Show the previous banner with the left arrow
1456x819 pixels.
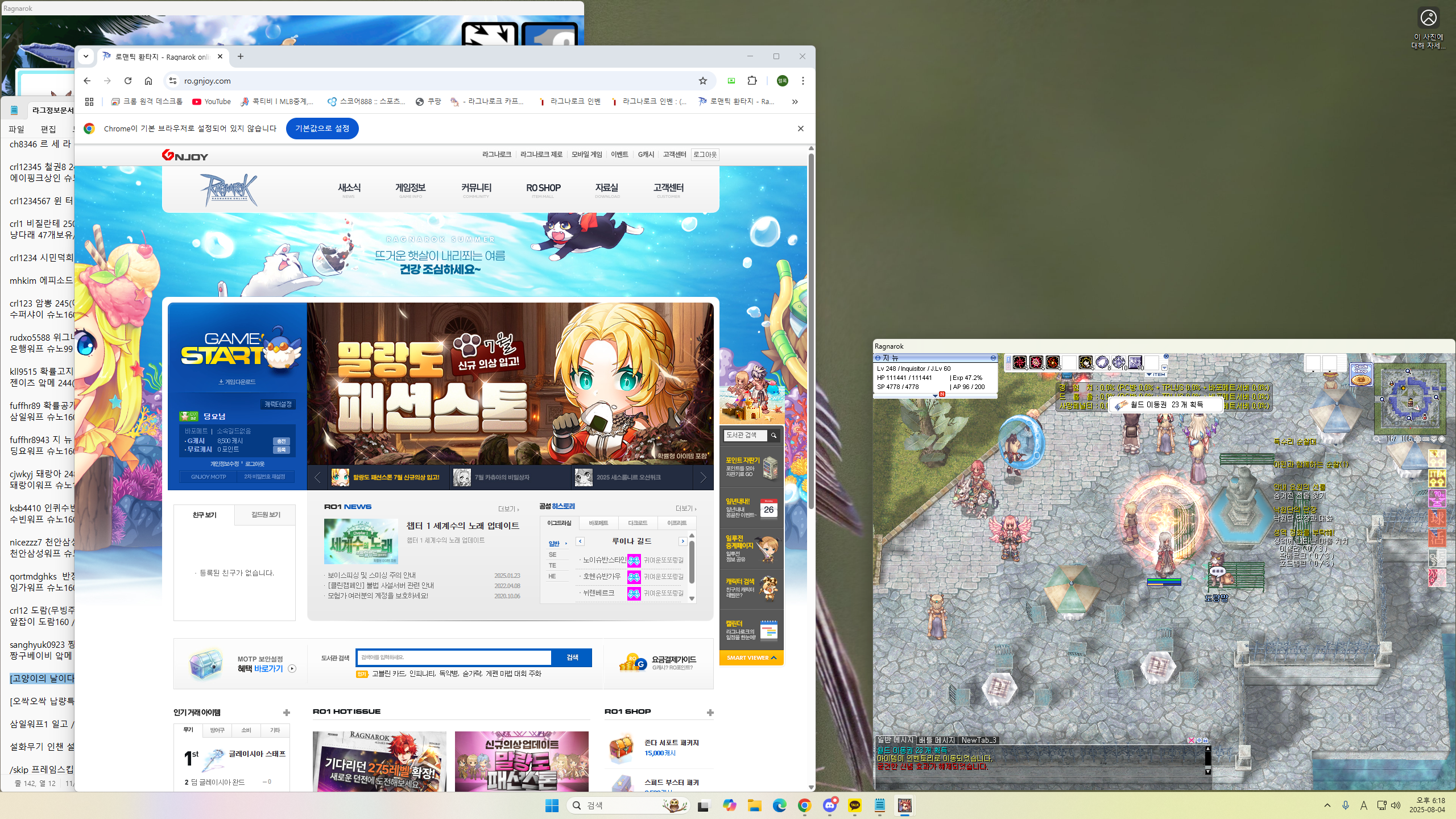coord(317,478)
